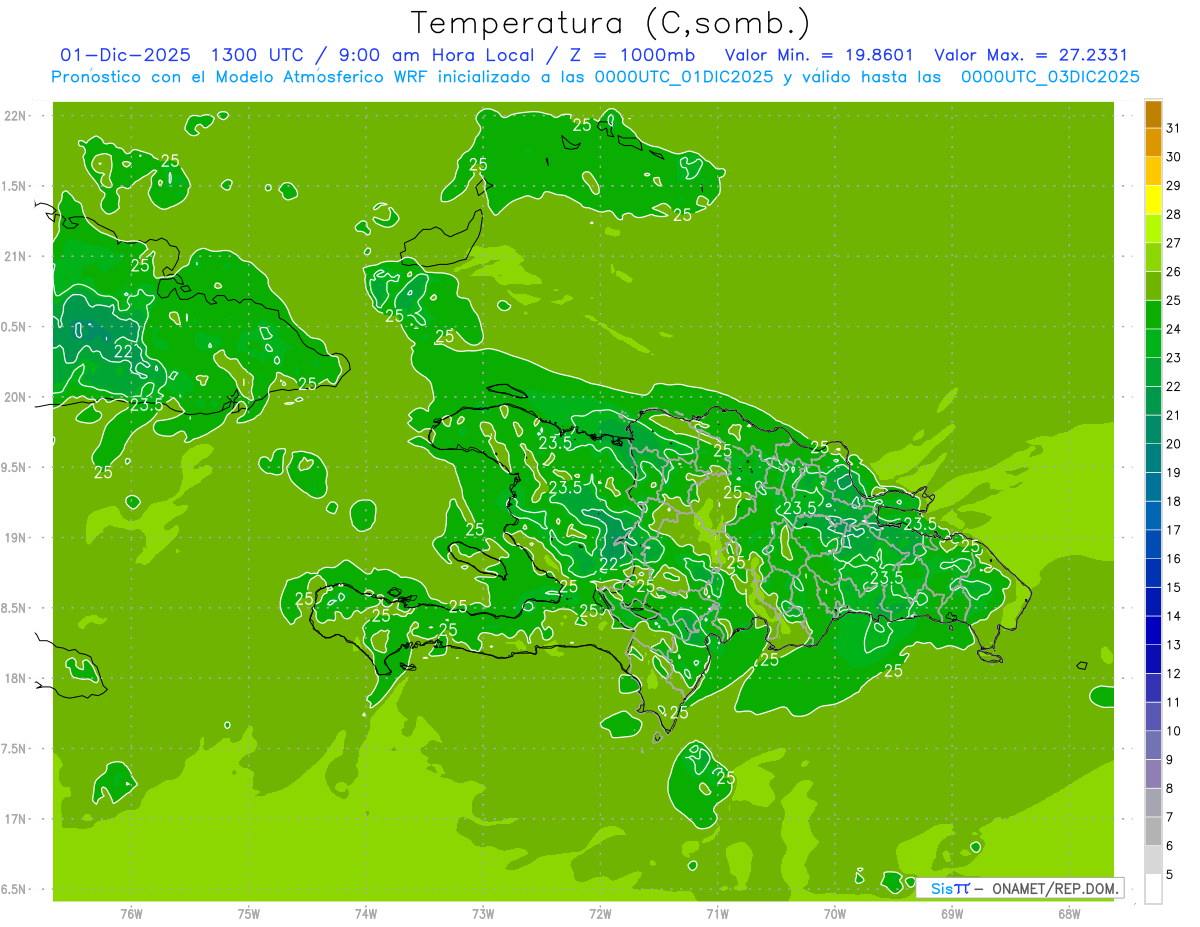The height and width of the screenshot is (927, 1200).
Task: Click the 69W longitude axis label
Action: click(952, 914)
